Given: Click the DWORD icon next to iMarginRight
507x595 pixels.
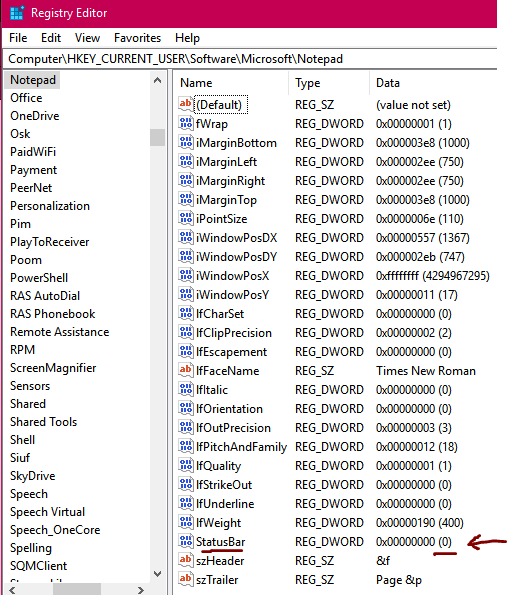Looking at the screenshot, I should (x=185, y=180).
